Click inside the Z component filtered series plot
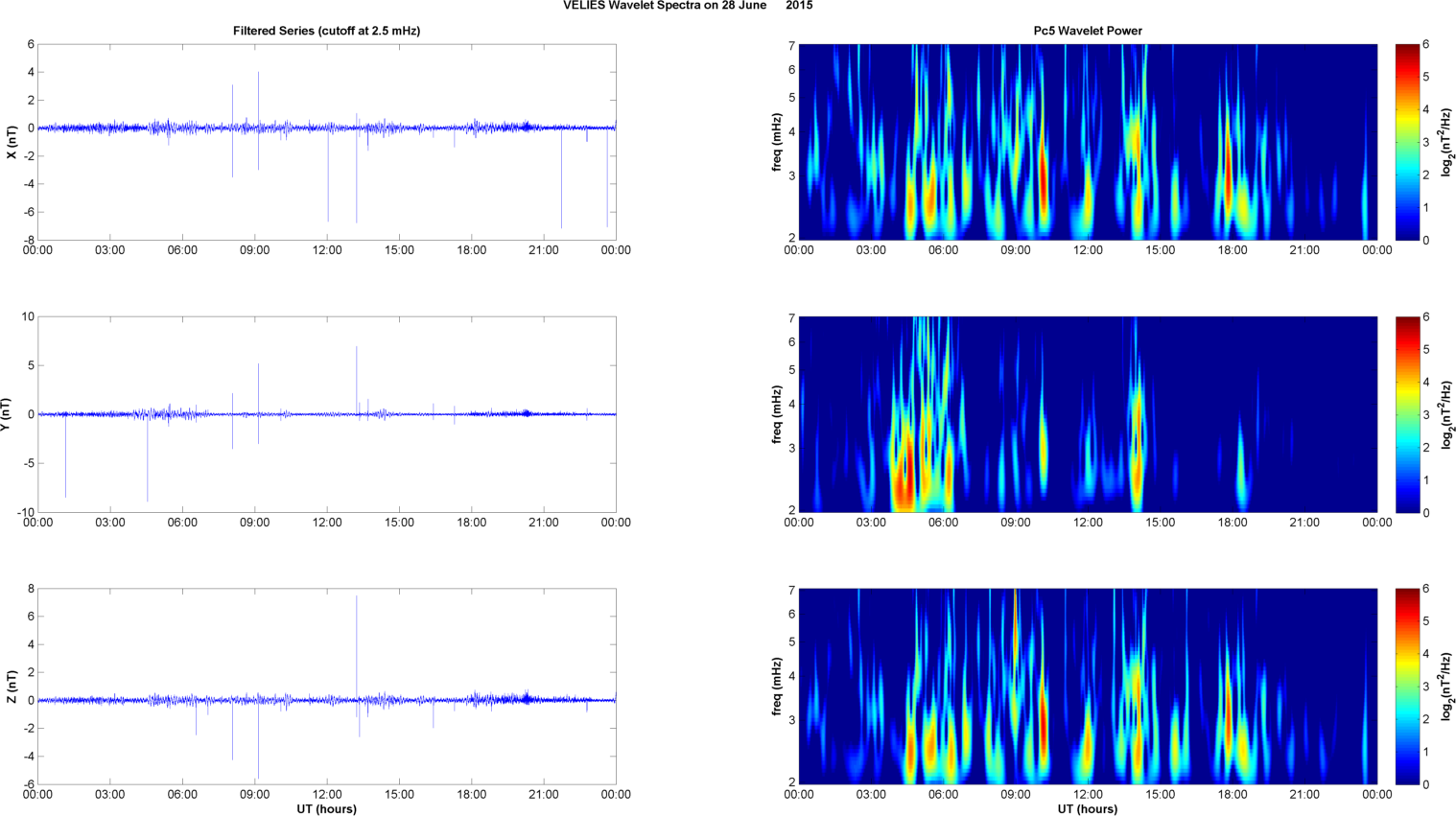This screenshot has height=816, width=1456. (326, 687)
